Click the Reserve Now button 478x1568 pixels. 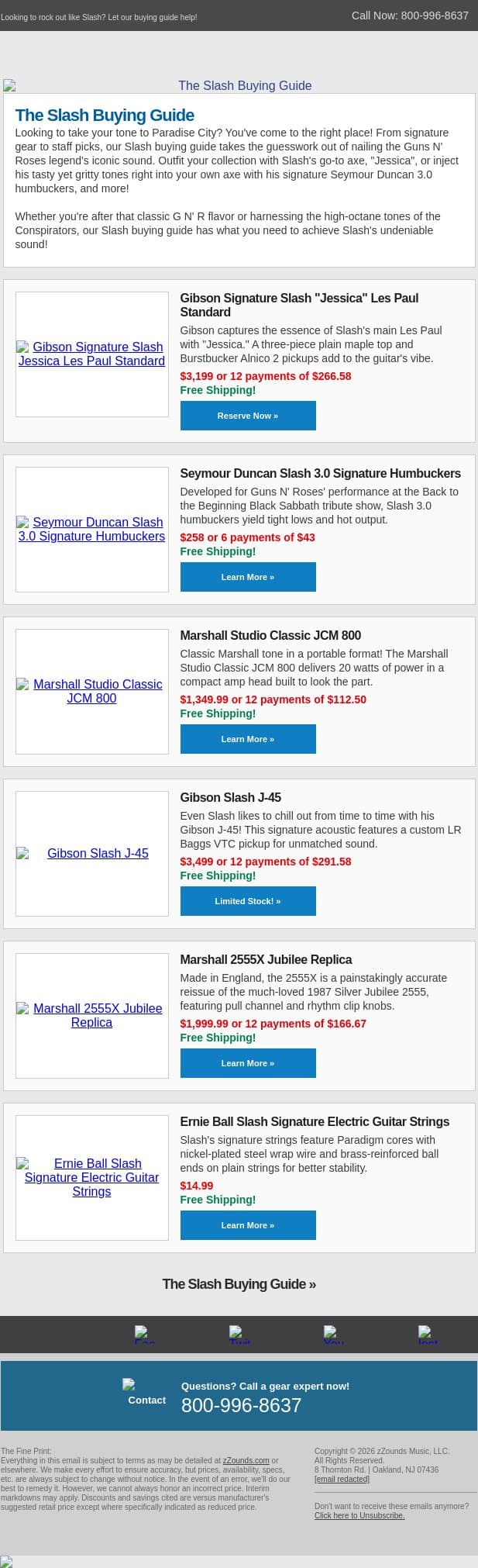[248, 416]
